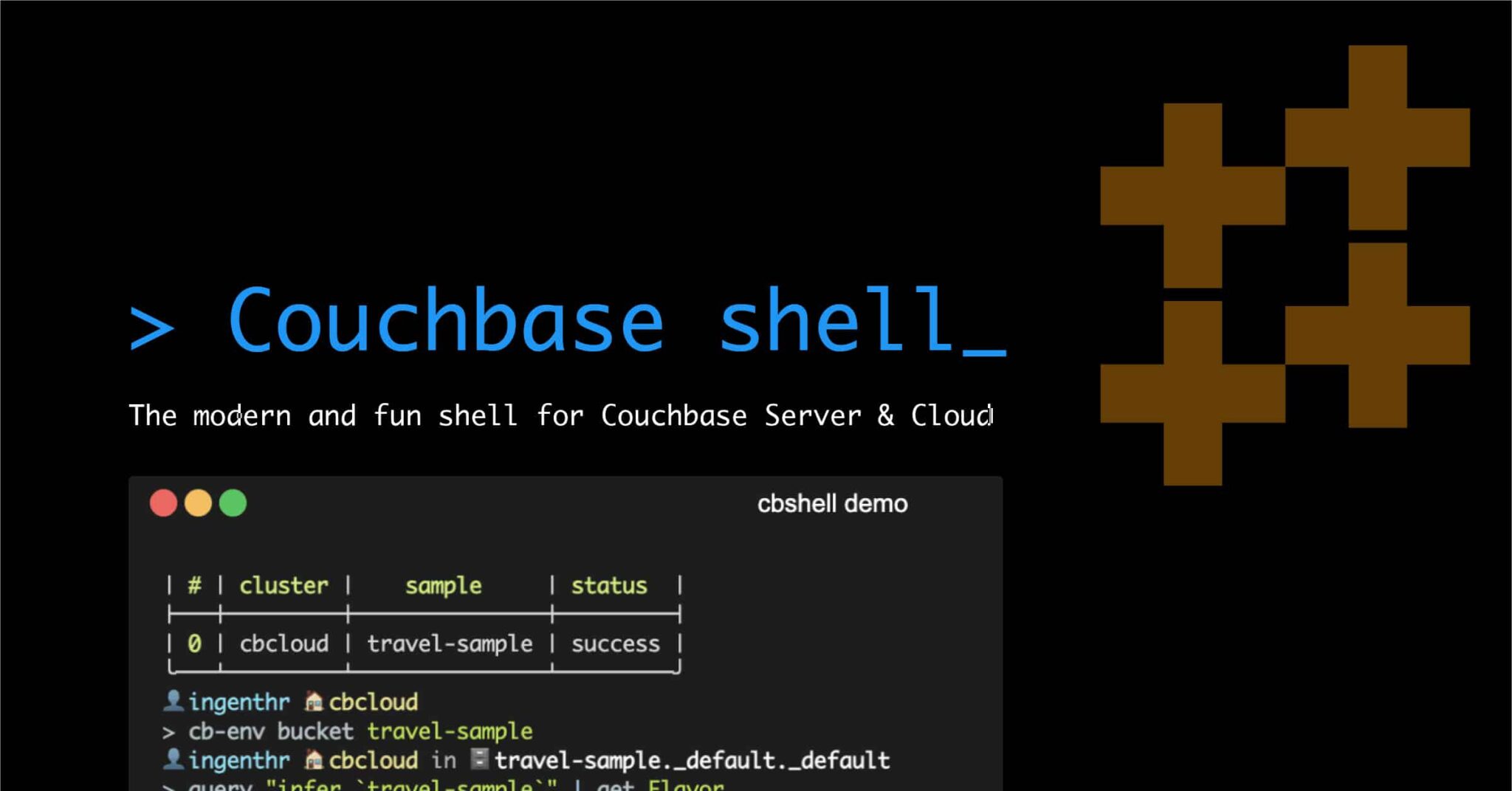Click the house icon before first "cbcloud" prompt
Viewport: 1512px width, 791px height.
click(x=315, y=700)
